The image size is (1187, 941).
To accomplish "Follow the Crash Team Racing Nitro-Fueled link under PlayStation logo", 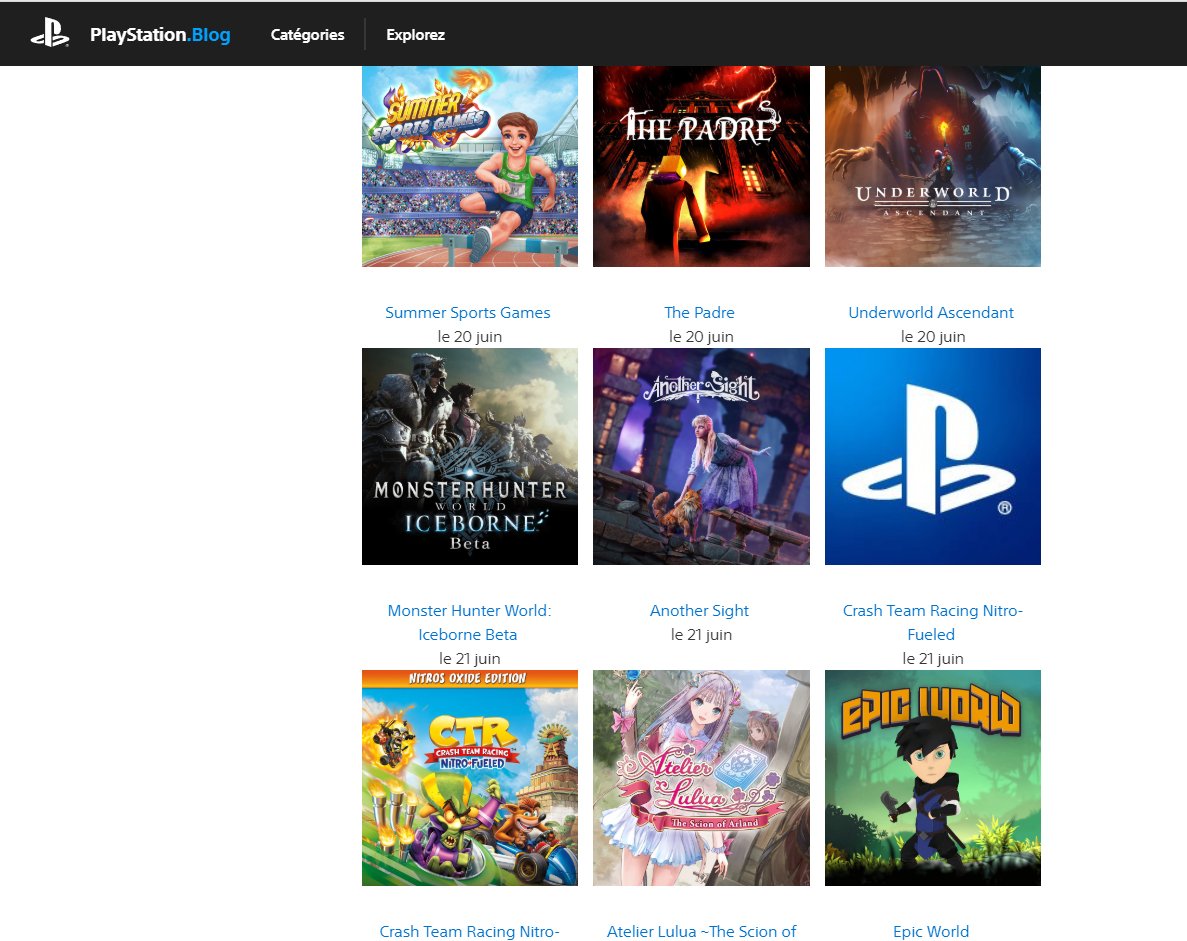I will tap(933, 622).
